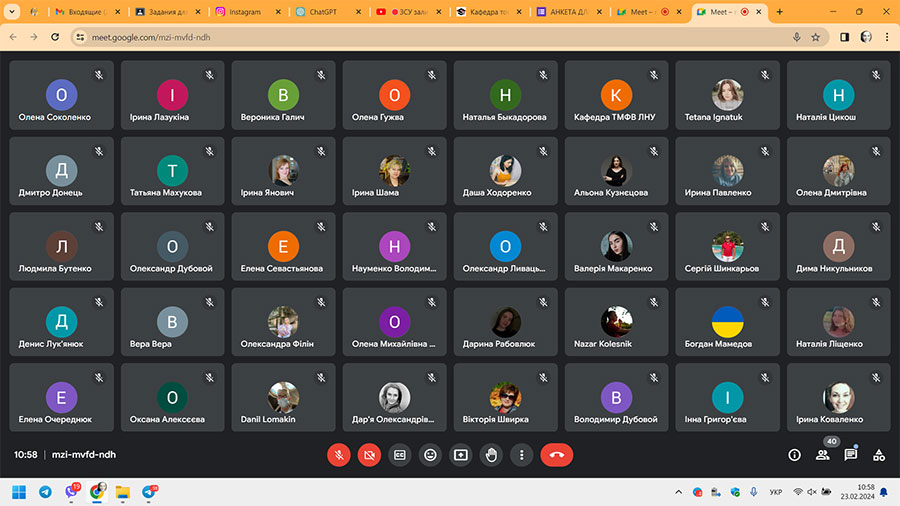Click the name label Nazar Kolesnik
This screenshot has width=900, height=506.
tap(603, 344)
